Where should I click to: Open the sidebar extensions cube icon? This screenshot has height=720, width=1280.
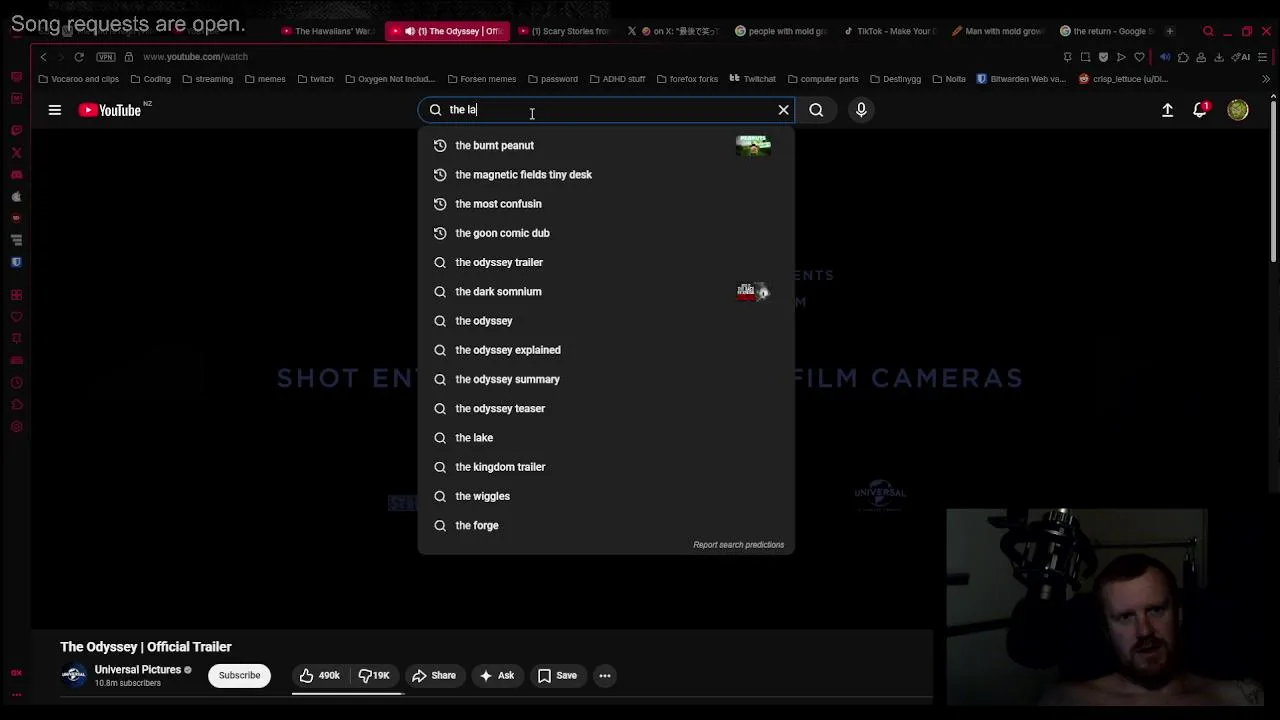[16, 405]
